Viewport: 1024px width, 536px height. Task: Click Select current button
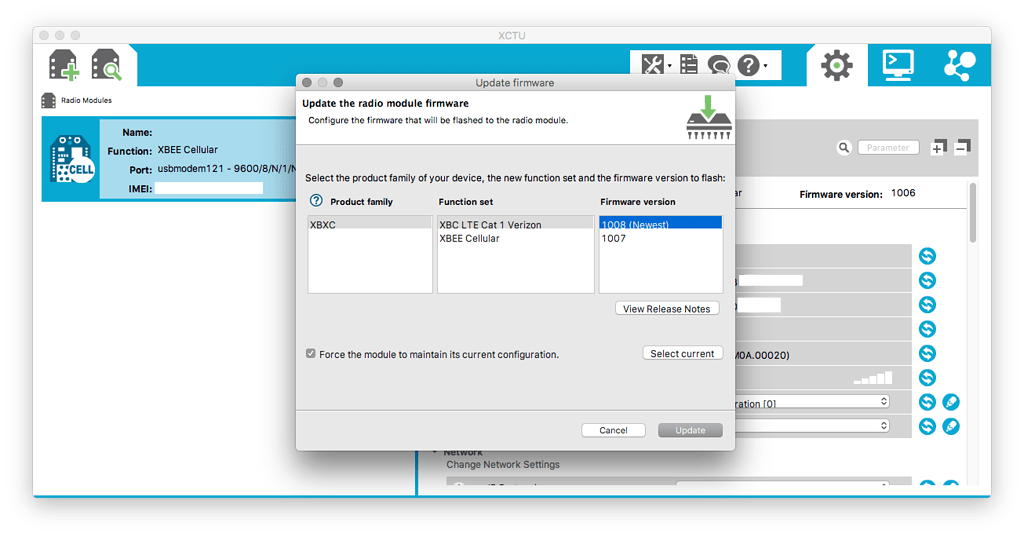(682, 353)
